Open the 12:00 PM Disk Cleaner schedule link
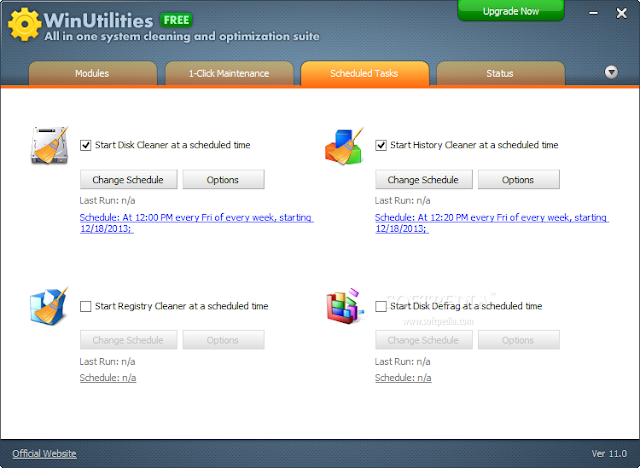The width and height of the screenshot is (640, 468). click(196, 223)
